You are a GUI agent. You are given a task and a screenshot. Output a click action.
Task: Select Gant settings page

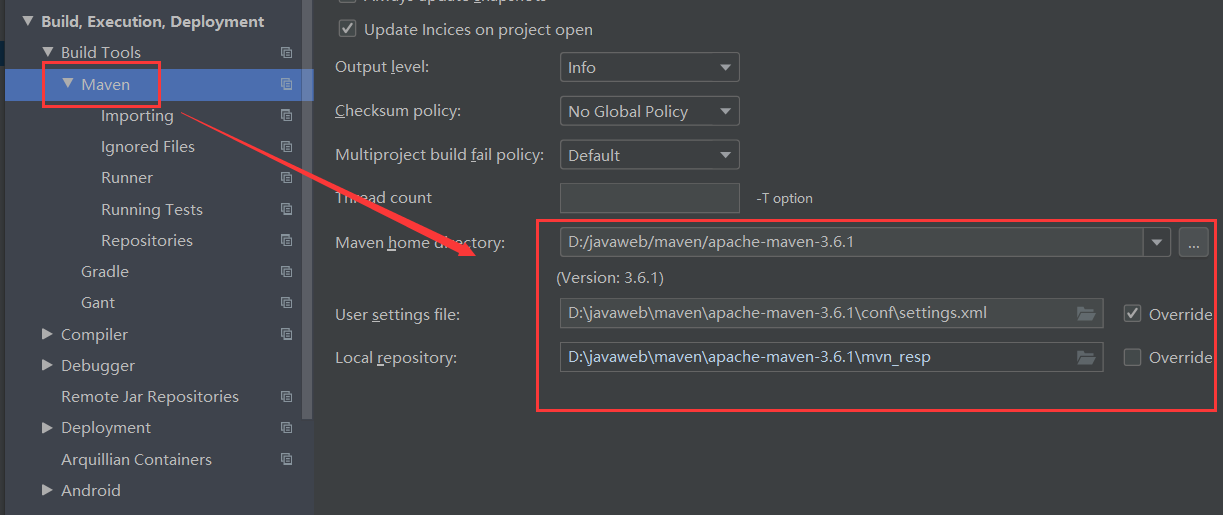(x=98, y=303)
